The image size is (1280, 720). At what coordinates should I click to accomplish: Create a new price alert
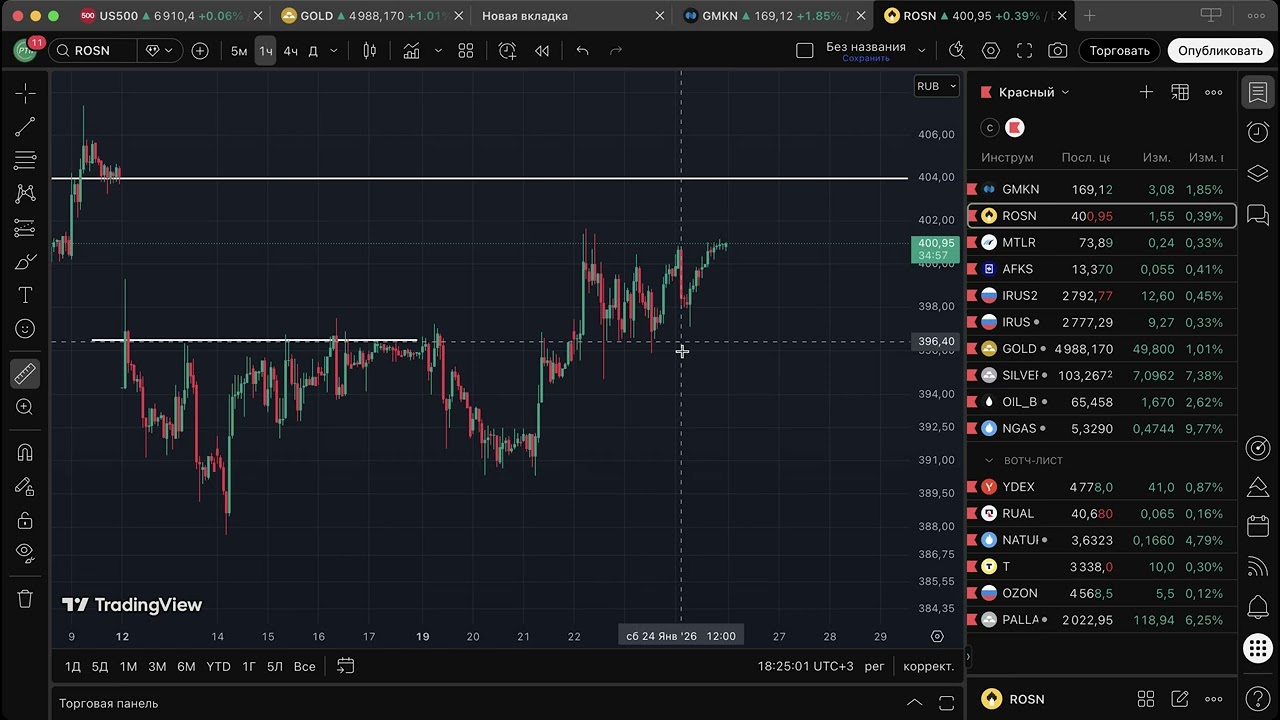tap(507, 51)
